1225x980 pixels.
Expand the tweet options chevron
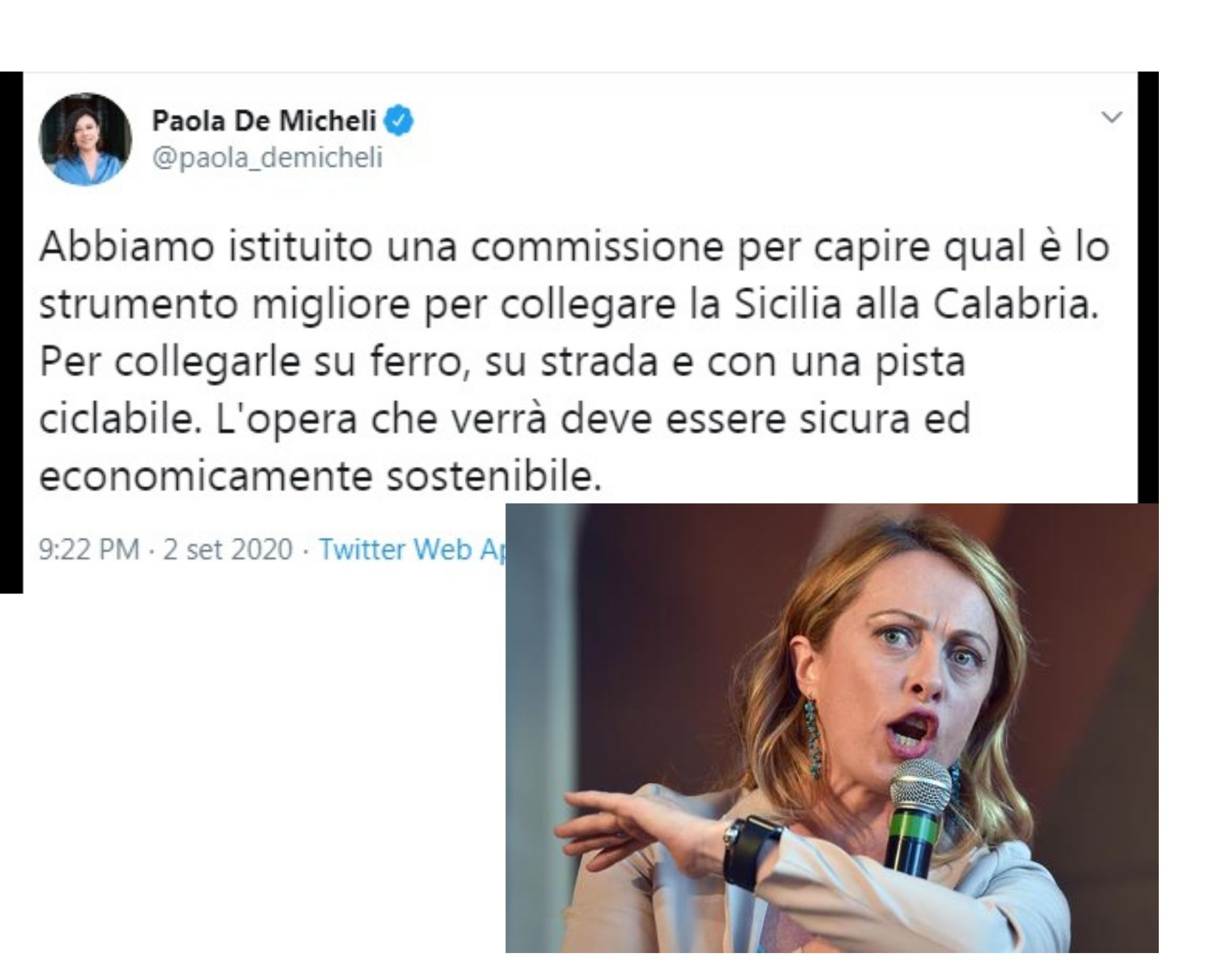click(1111, 116)
